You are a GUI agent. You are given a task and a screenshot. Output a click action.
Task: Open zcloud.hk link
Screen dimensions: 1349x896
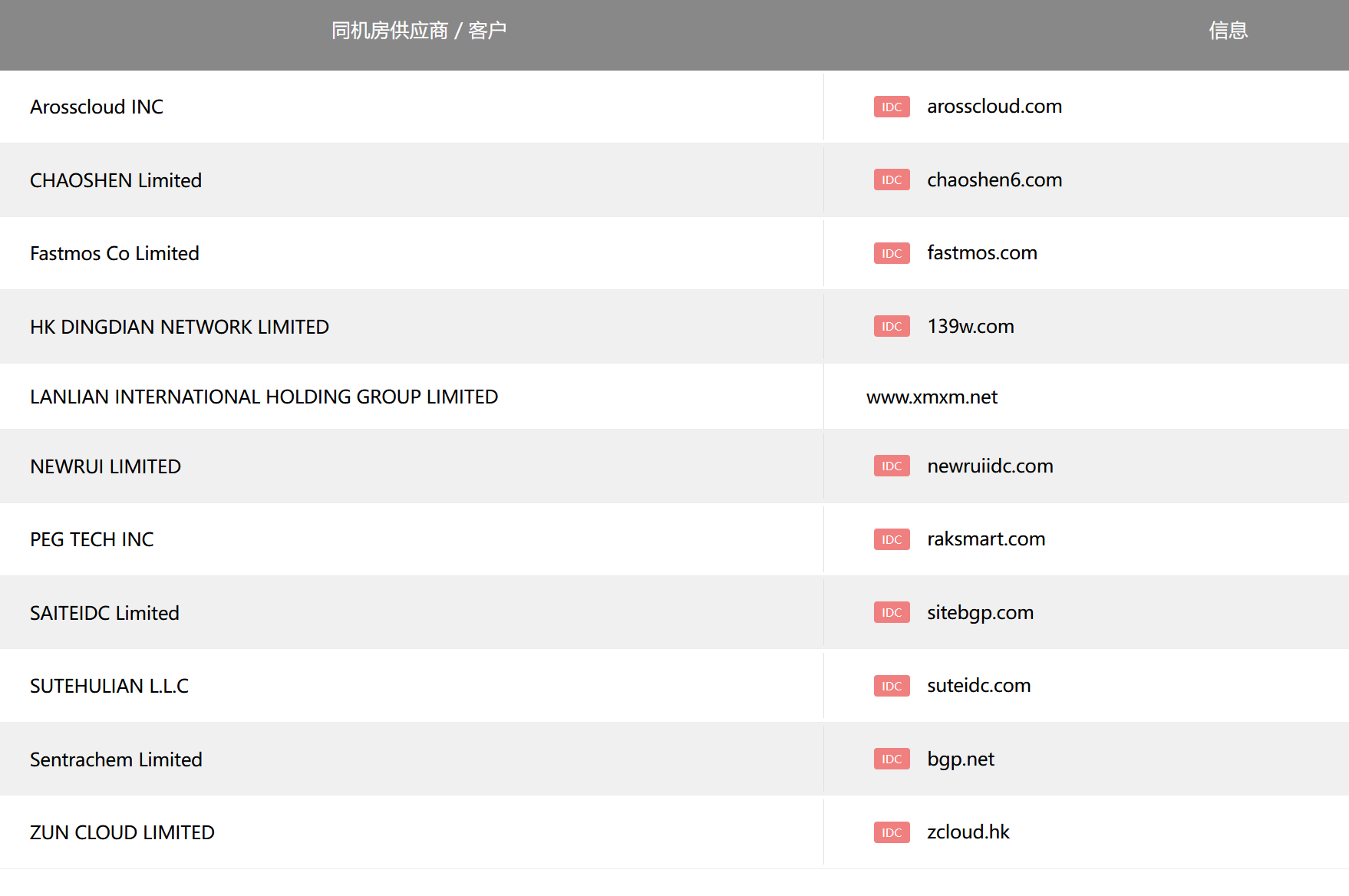(x=968, y=832)
